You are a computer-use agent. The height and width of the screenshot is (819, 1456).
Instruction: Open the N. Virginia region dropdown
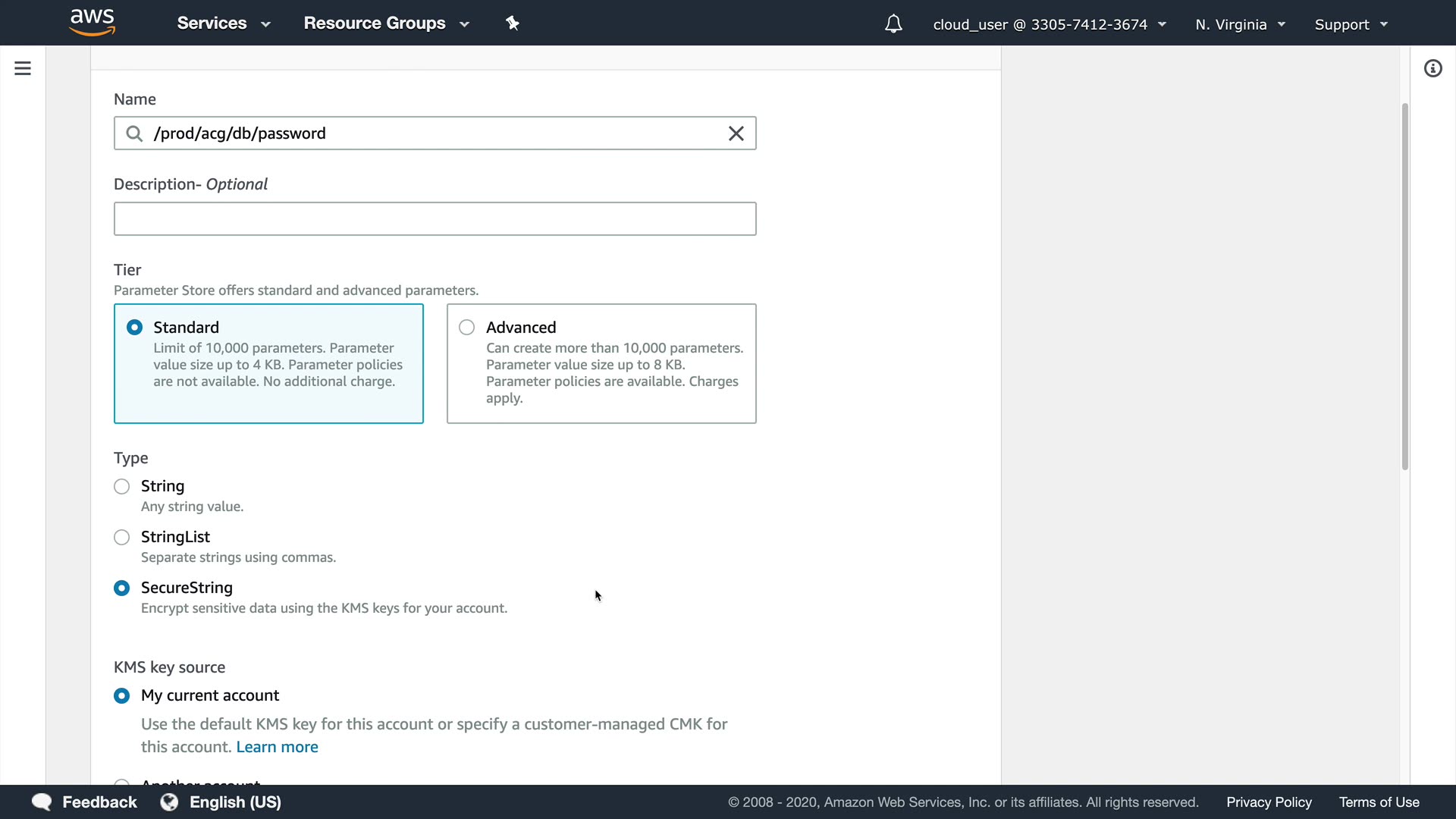pyautogui.click(x=1240, y=24)
